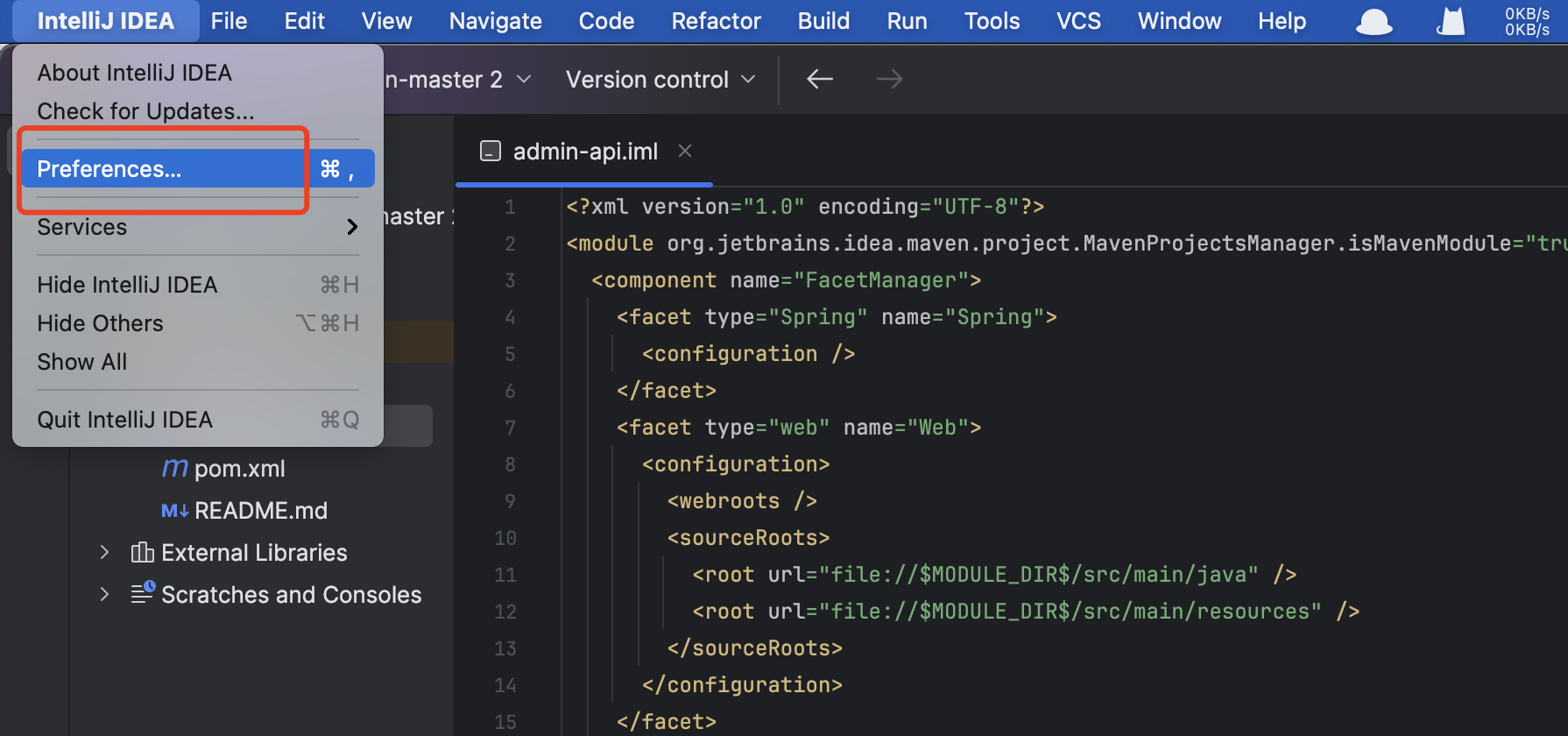Click the admin-api.iml file icon in tab

point(491,152)
